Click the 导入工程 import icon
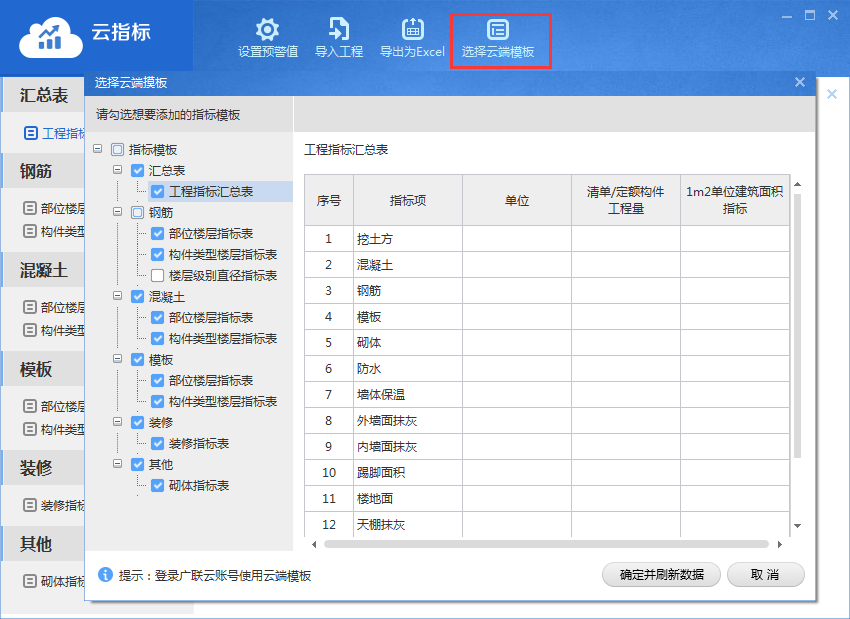 point(339,30)
